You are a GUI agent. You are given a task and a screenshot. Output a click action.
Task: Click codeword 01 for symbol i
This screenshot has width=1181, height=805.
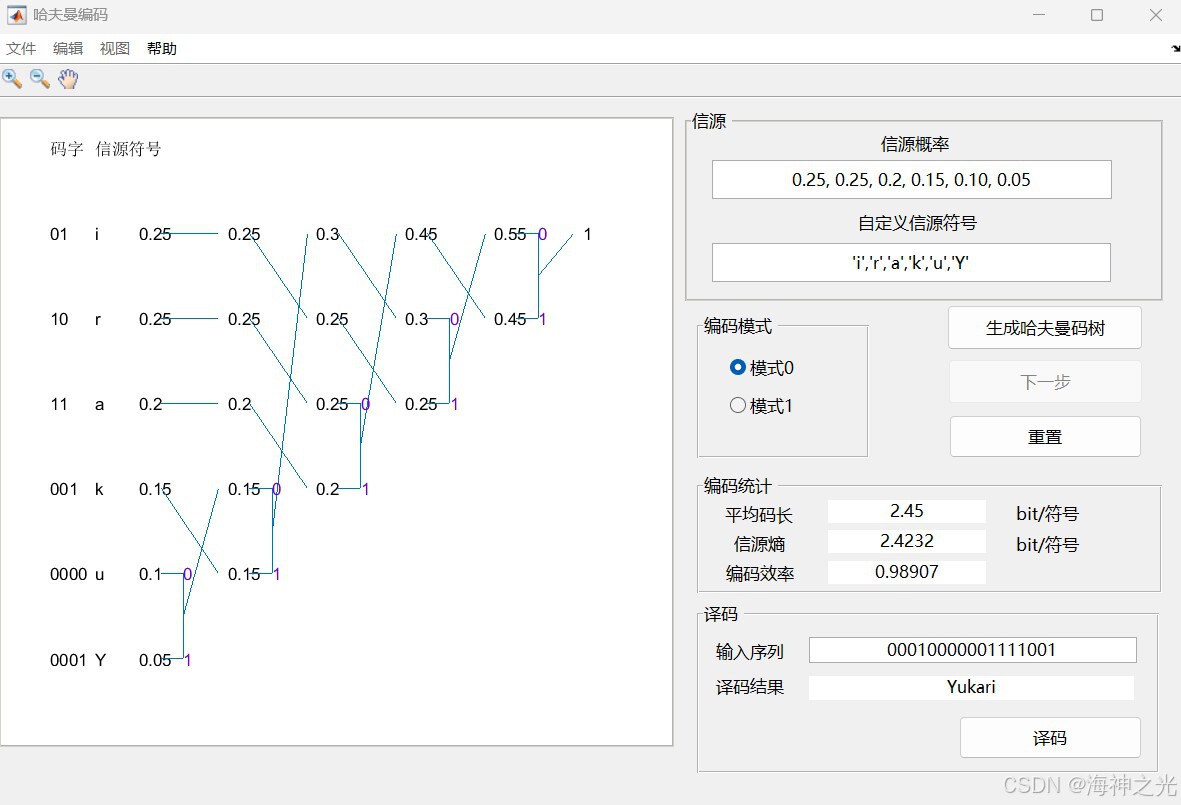pos(59,234)
